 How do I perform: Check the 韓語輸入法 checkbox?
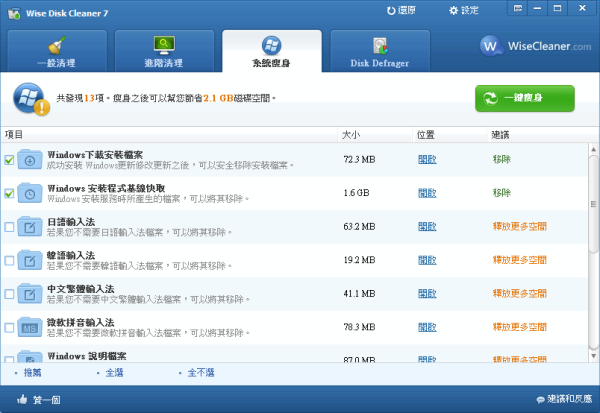(10, 261)
